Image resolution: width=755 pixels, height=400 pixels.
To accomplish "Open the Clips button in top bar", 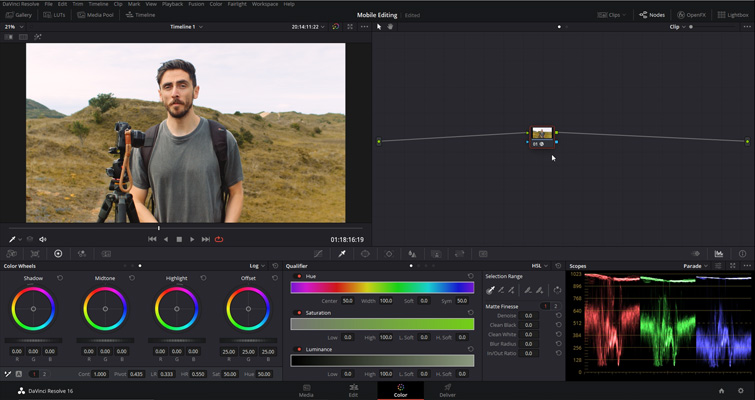I will tap(612, 15).
